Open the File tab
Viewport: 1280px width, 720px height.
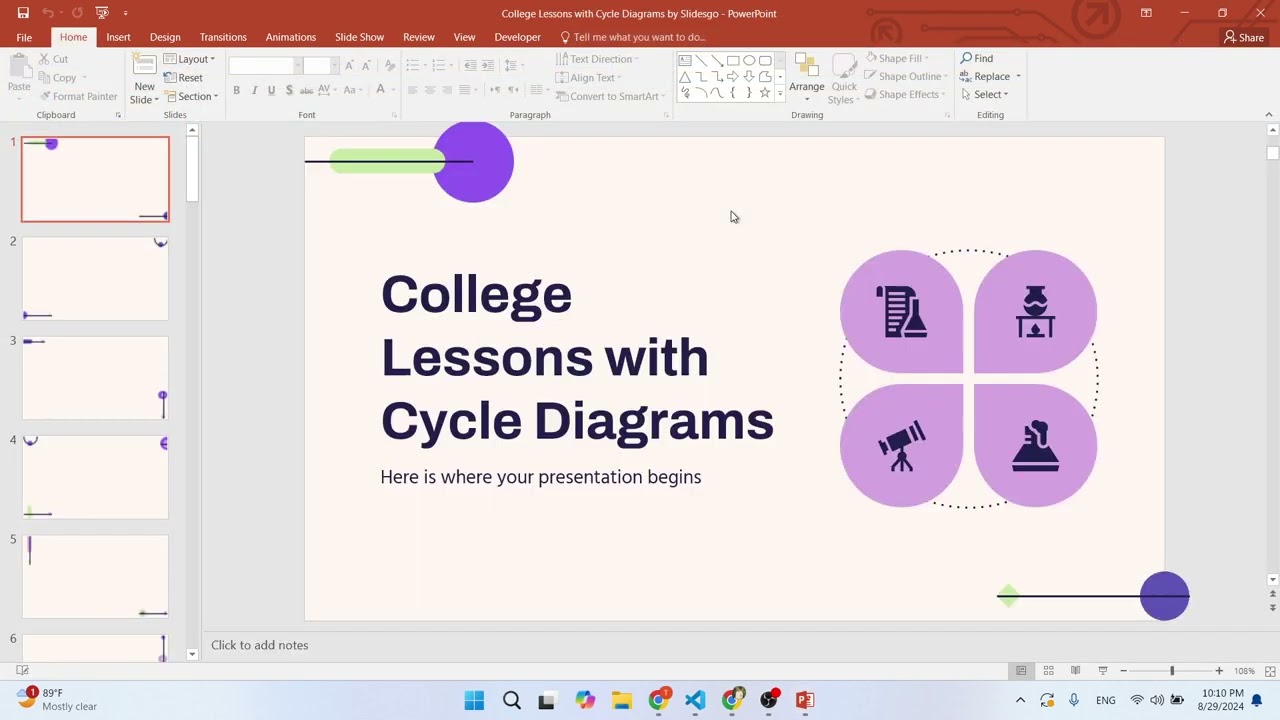[x=24, y=37]
